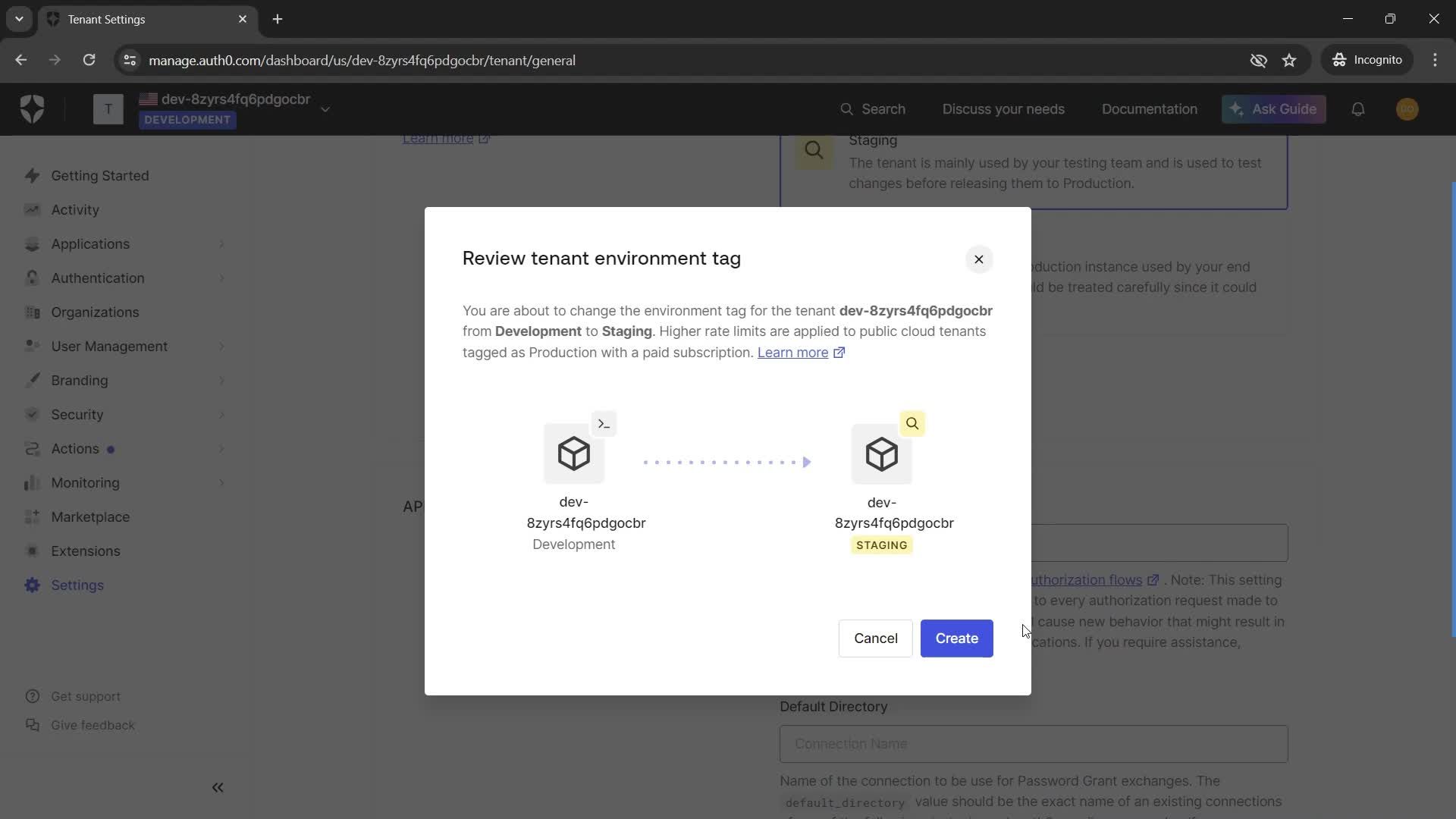Click the User Management sidebar icon
The height and width of the screenshot is (819, 1456).
(32, 347)
